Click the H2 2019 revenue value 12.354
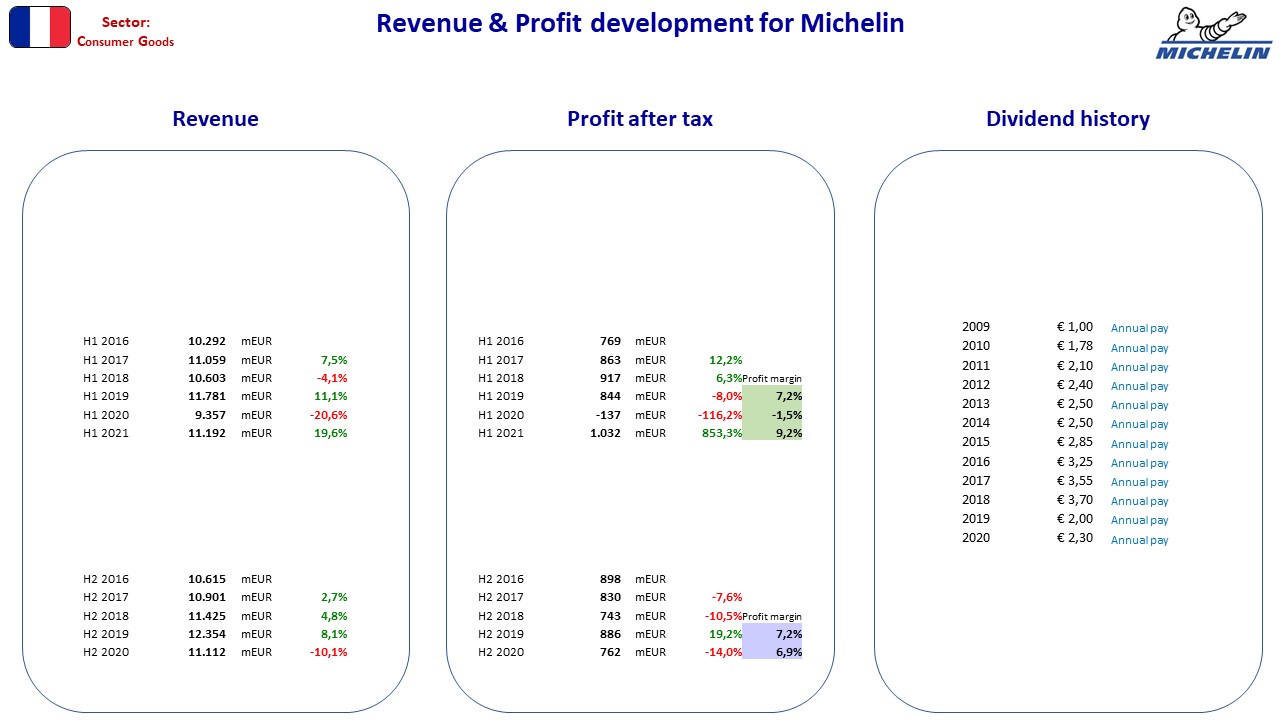1280x720 pixels. tap(207, 634)
